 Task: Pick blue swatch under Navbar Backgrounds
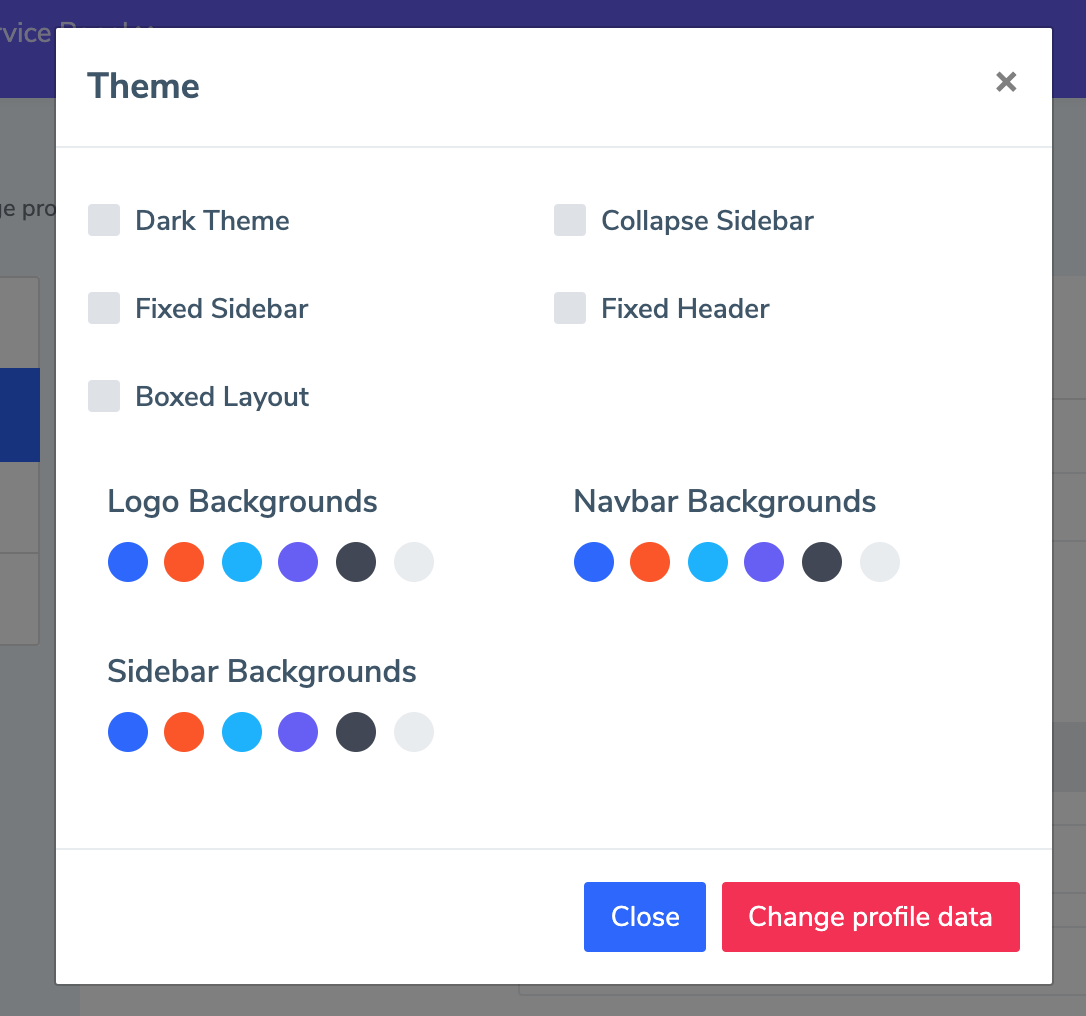594,562
